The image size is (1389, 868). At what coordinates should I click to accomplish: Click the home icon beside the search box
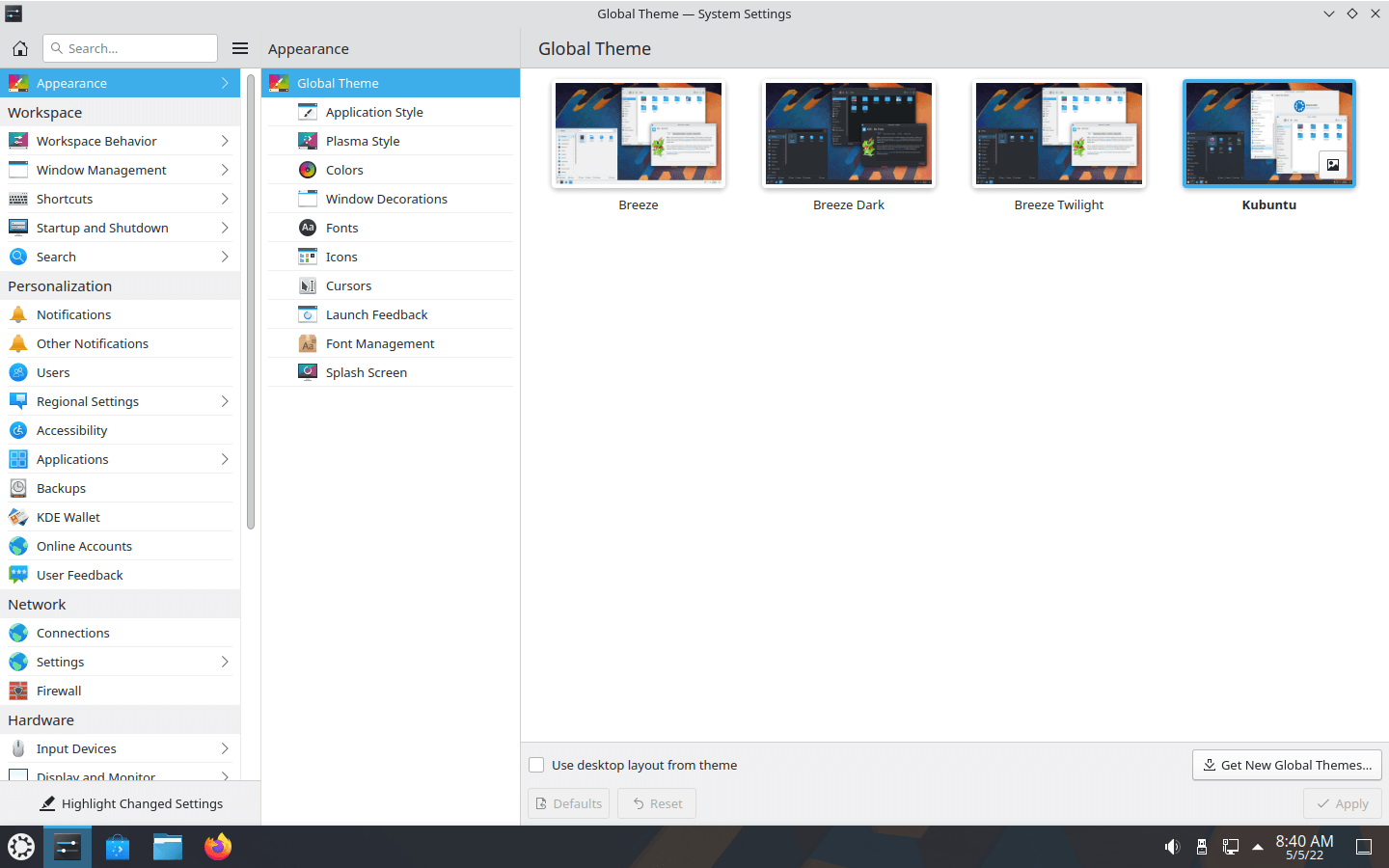[x=20, y=48]
